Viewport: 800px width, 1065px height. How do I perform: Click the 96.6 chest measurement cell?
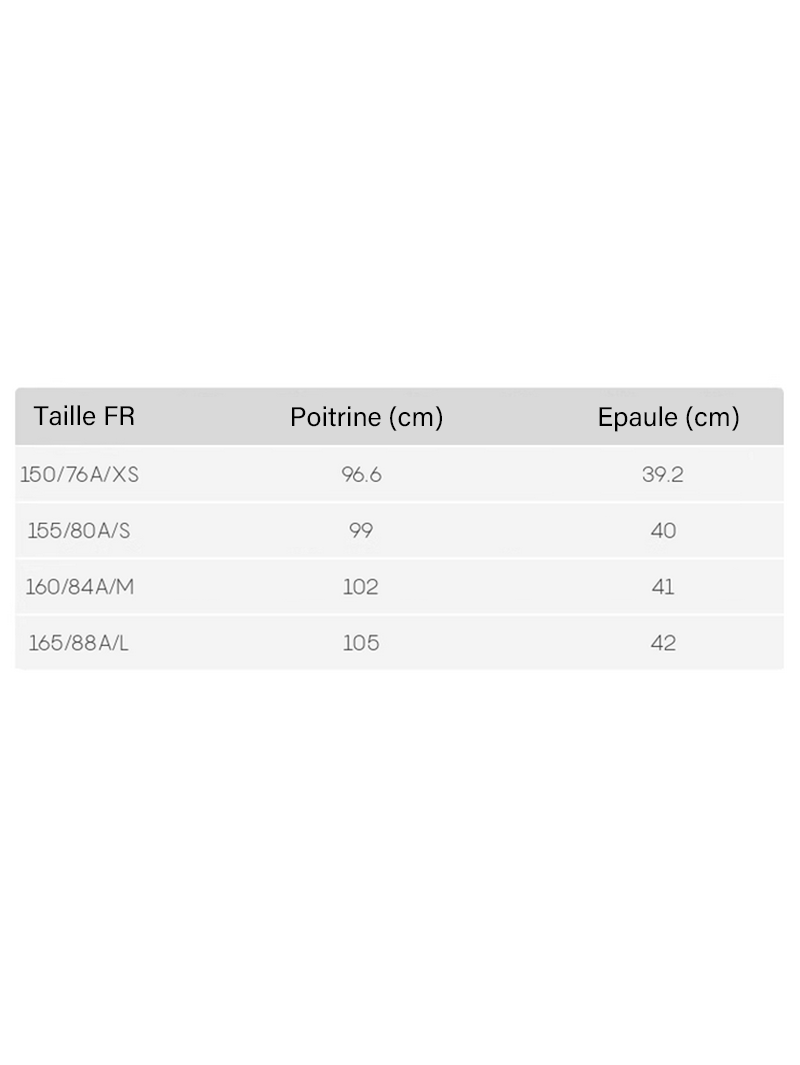tap(361, 474)
